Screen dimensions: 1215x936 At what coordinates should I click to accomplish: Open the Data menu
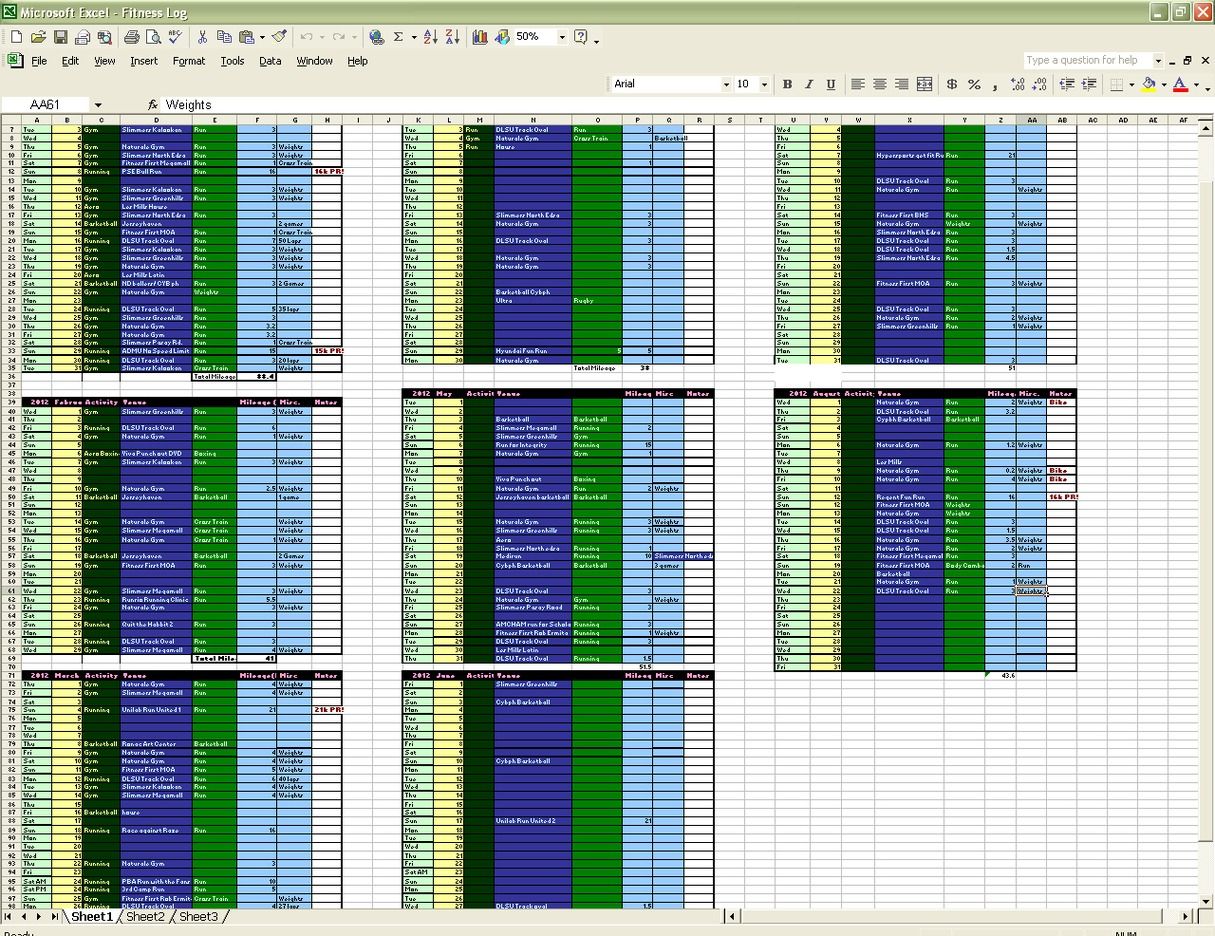[x=270, y=61]
